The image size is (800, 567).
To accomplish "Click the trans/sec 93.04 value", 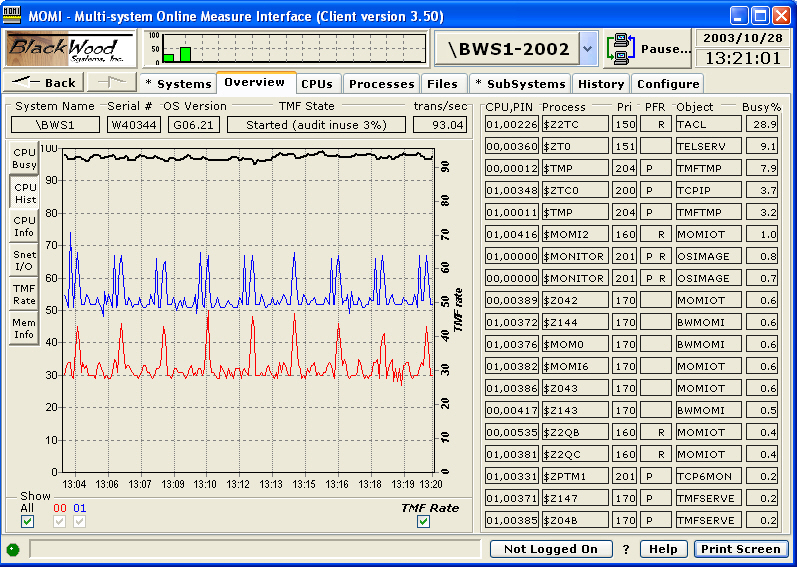I will click(x=440, y=125).
